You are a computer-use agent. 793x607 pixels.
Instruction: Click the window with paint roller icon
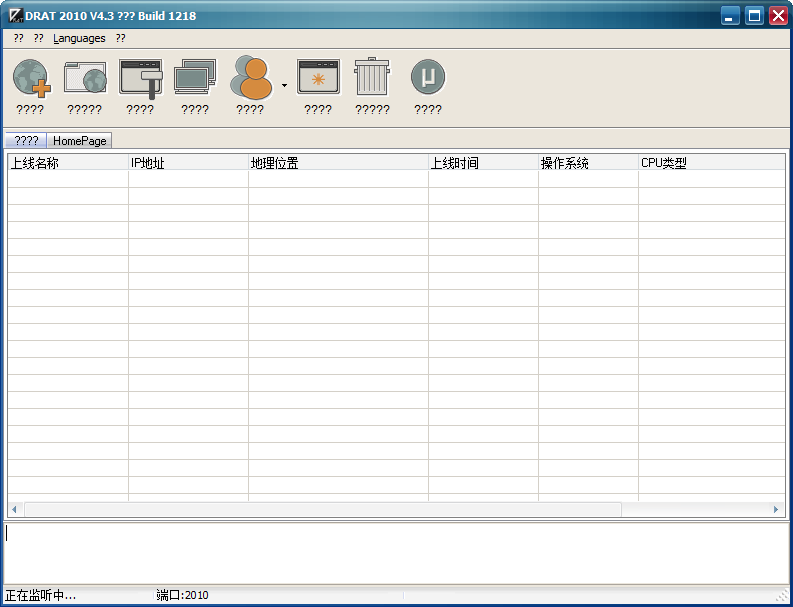(x=140, y=78)
